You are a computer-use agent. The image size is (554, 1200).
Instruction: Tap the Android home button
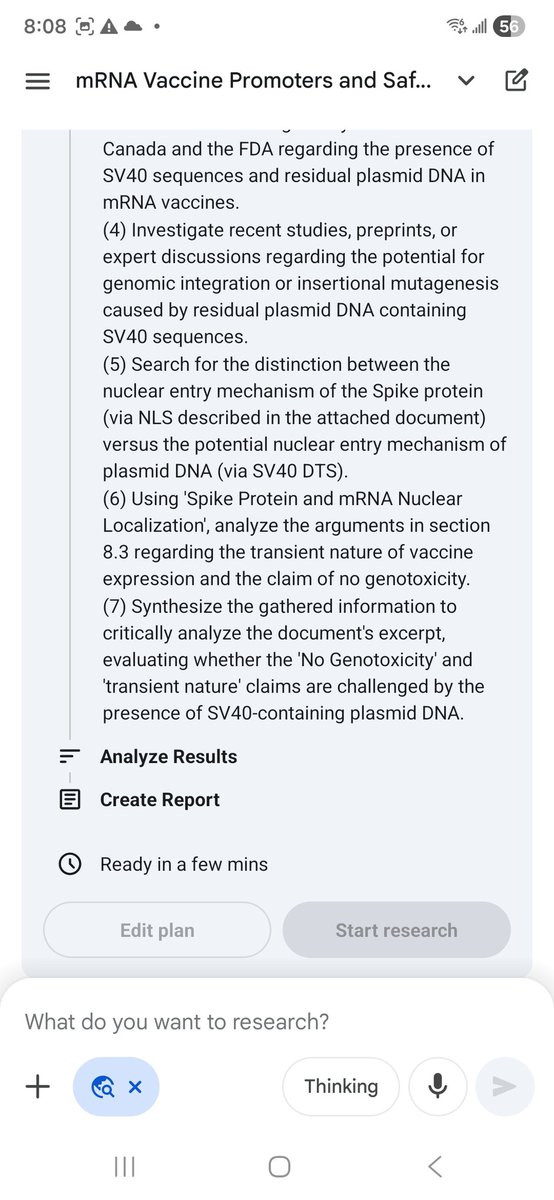tap(280, 1166)
